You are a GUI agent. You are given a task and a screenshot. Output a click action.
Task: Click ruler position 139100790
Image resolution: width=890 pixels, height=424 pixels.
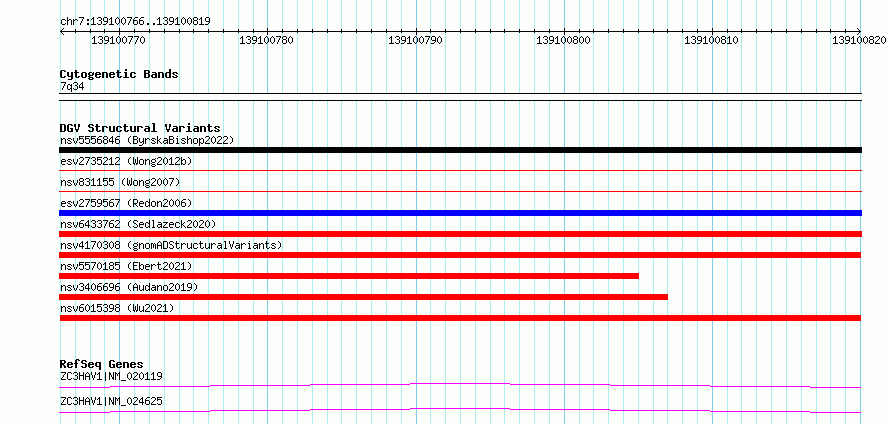[415, 40]
